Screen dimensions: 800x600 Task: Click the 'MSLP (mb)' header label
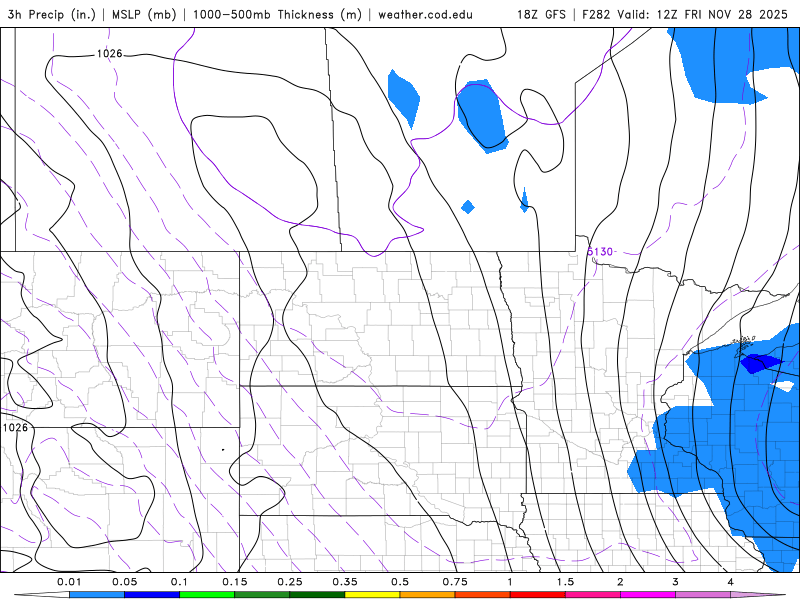pyautogui.click(x=143, y=14)
